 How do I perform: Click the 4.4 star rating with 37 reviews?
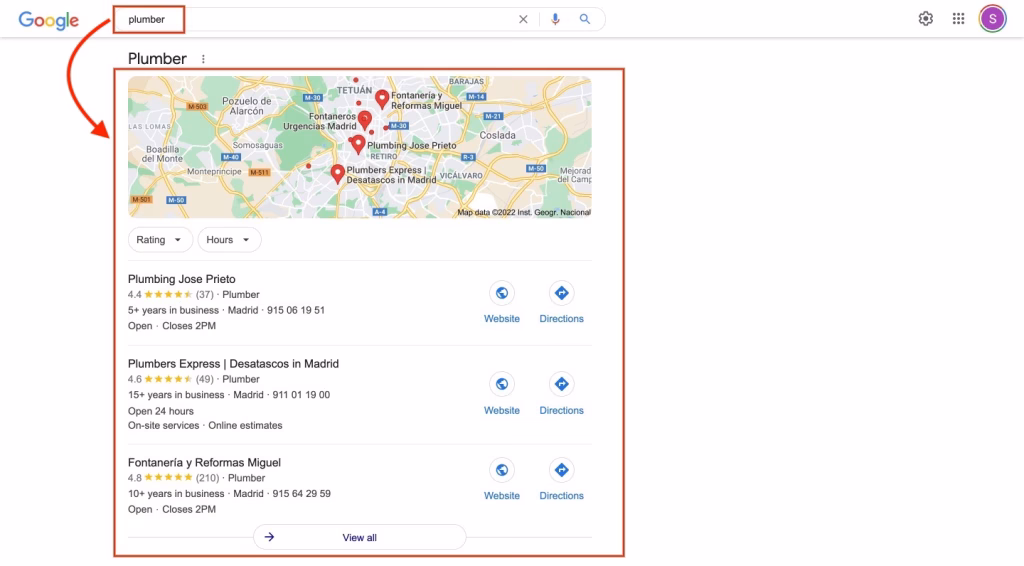coord(170,294)
